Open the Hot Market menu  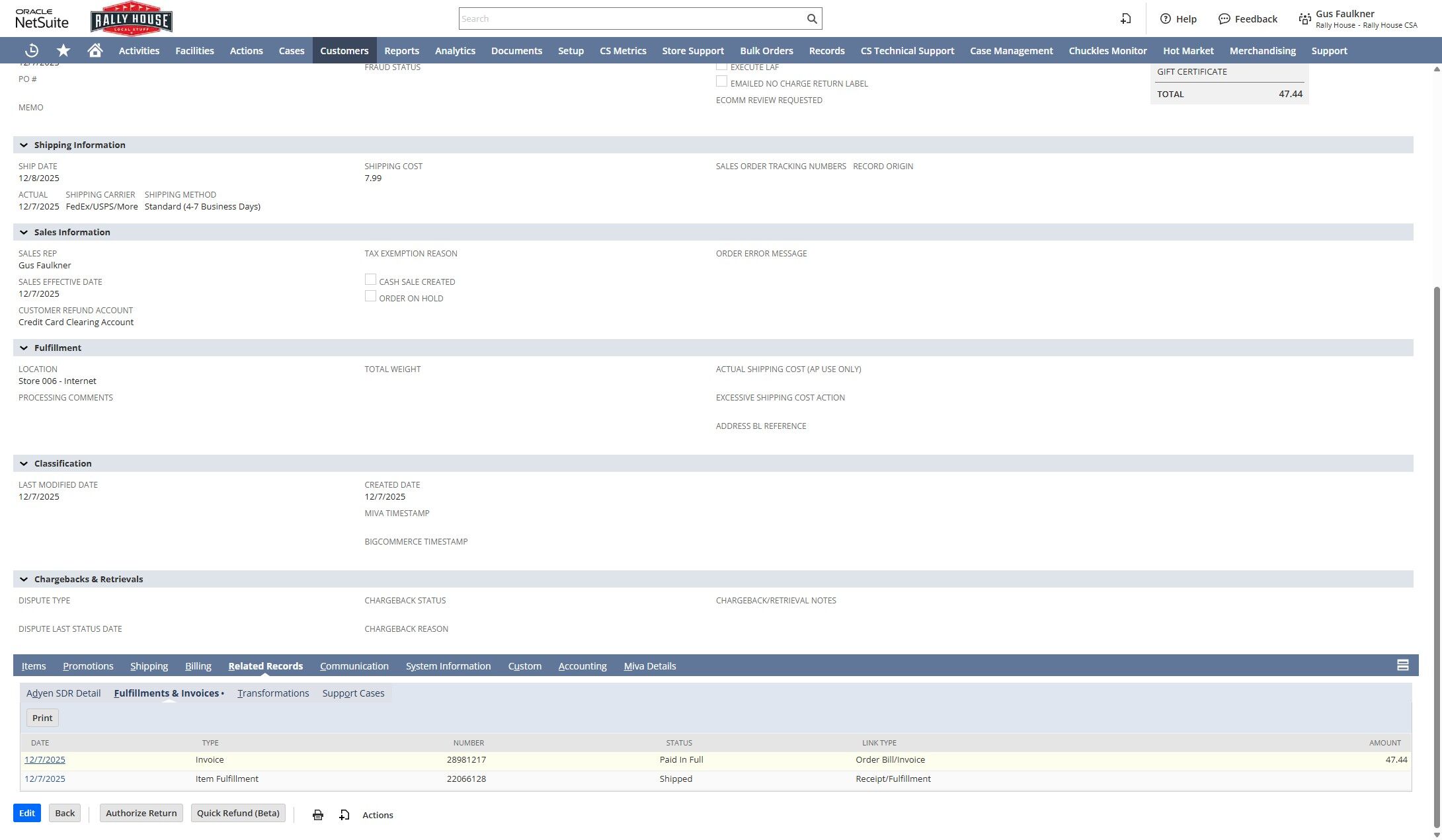1188,50
